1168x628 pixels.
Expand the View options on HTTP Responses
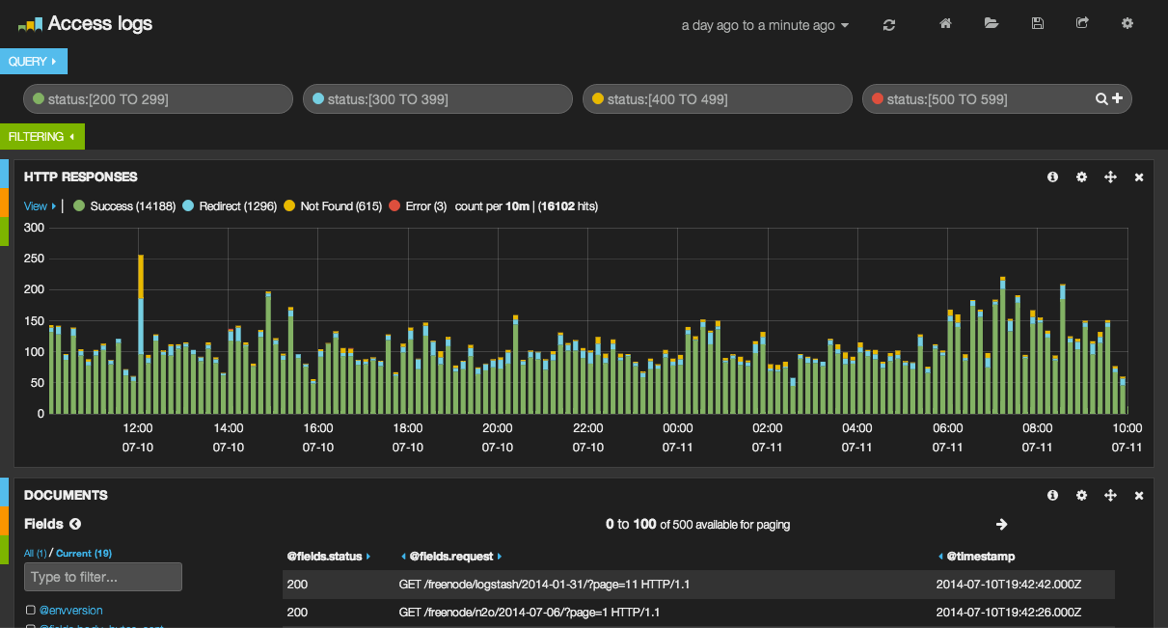[36, 206]
